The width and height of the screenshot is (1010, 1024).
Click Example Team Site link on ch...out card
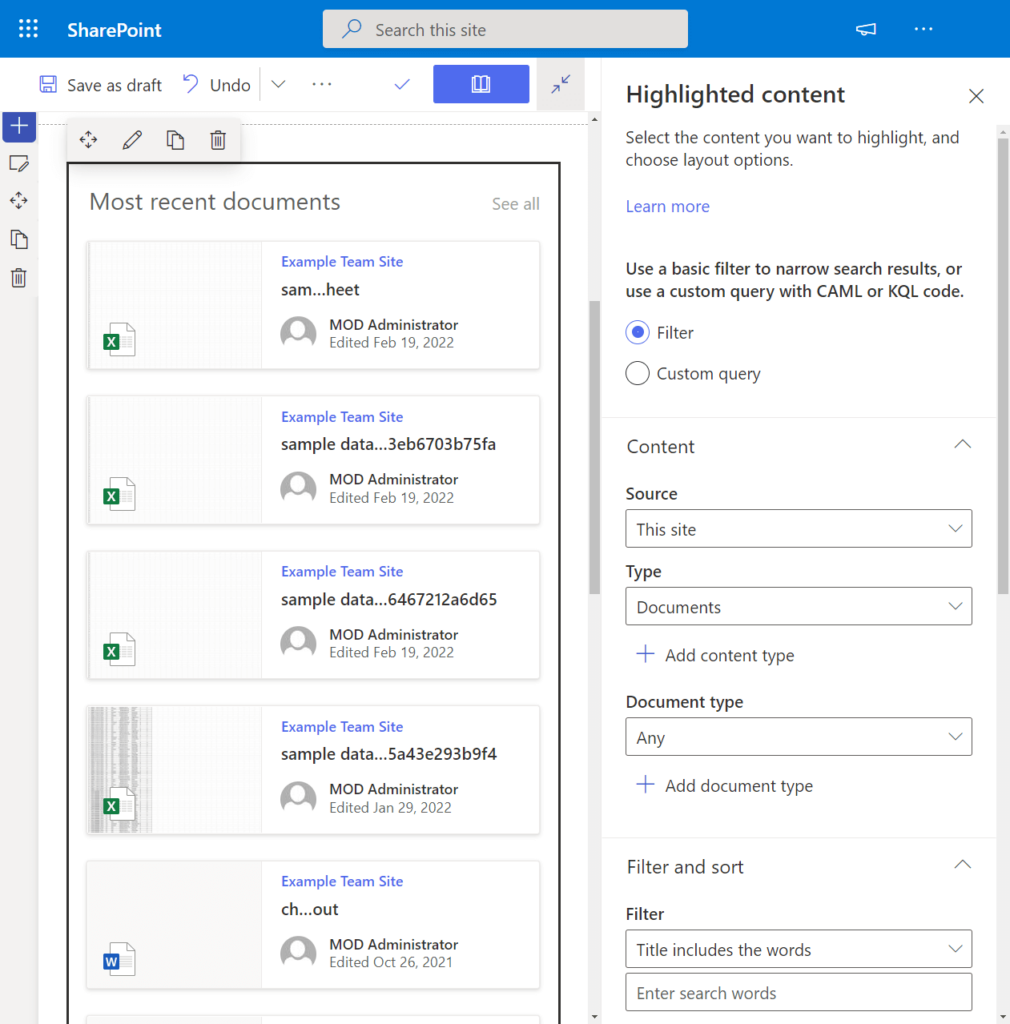(342, 881)
